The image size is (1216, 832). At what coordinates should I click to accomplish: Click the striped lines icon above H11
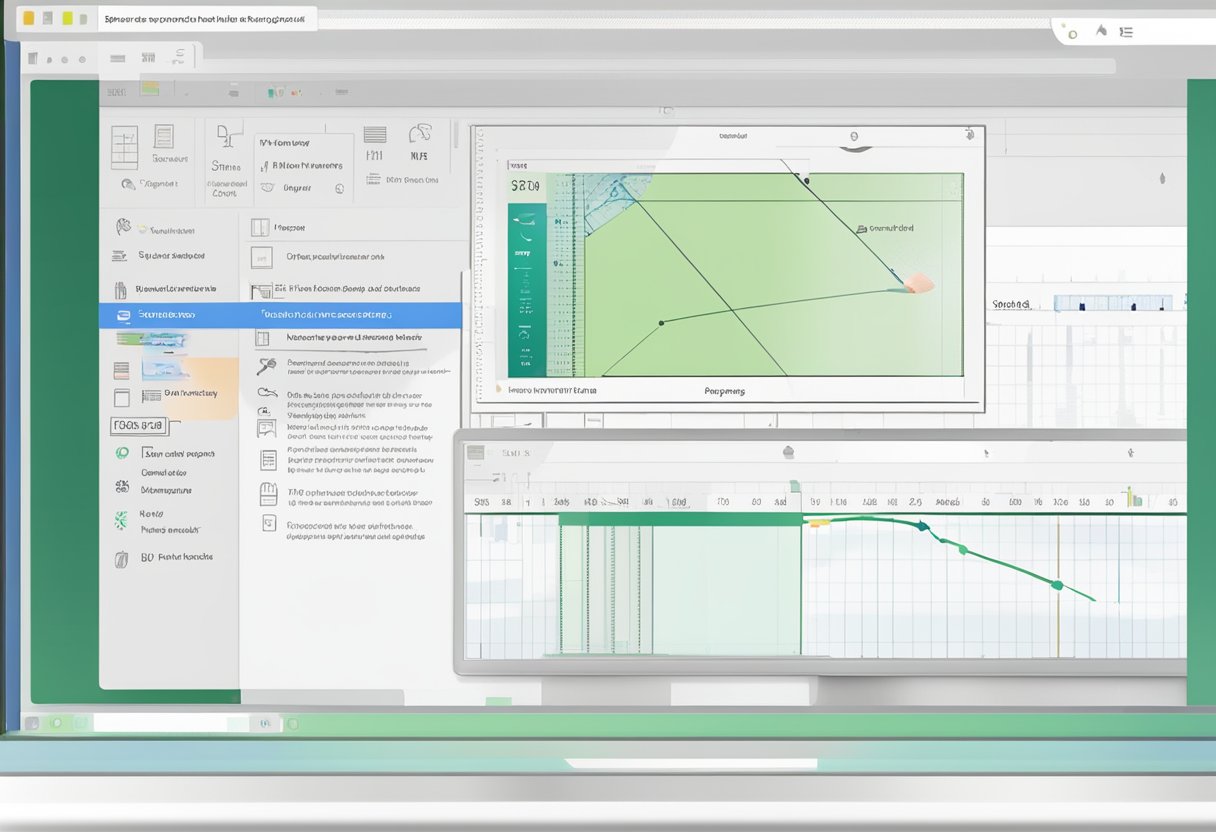pos(375,135)
